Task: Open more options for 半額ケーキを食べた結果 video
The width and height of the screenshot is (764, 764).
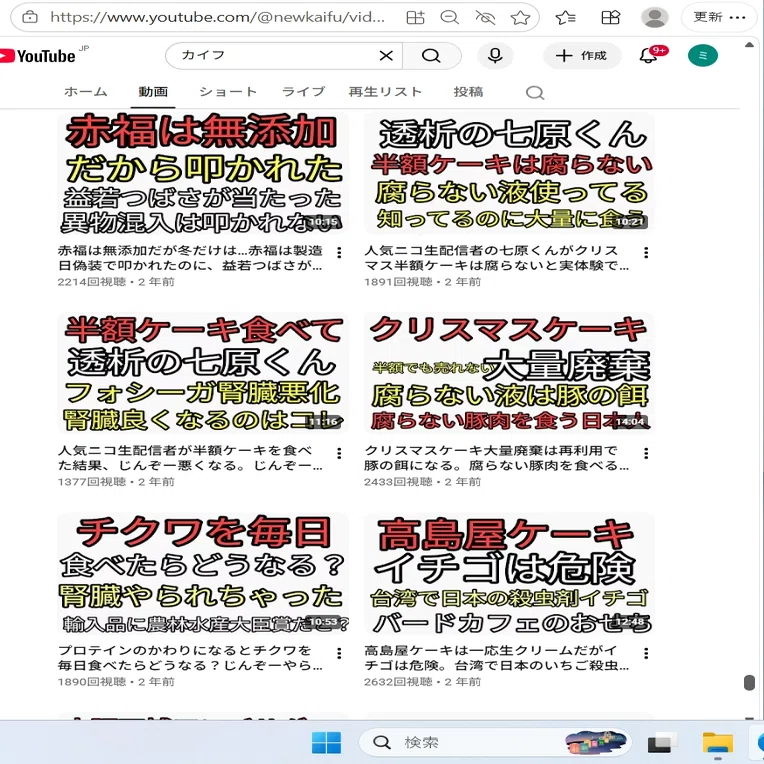Action: [x=339, y=453]
